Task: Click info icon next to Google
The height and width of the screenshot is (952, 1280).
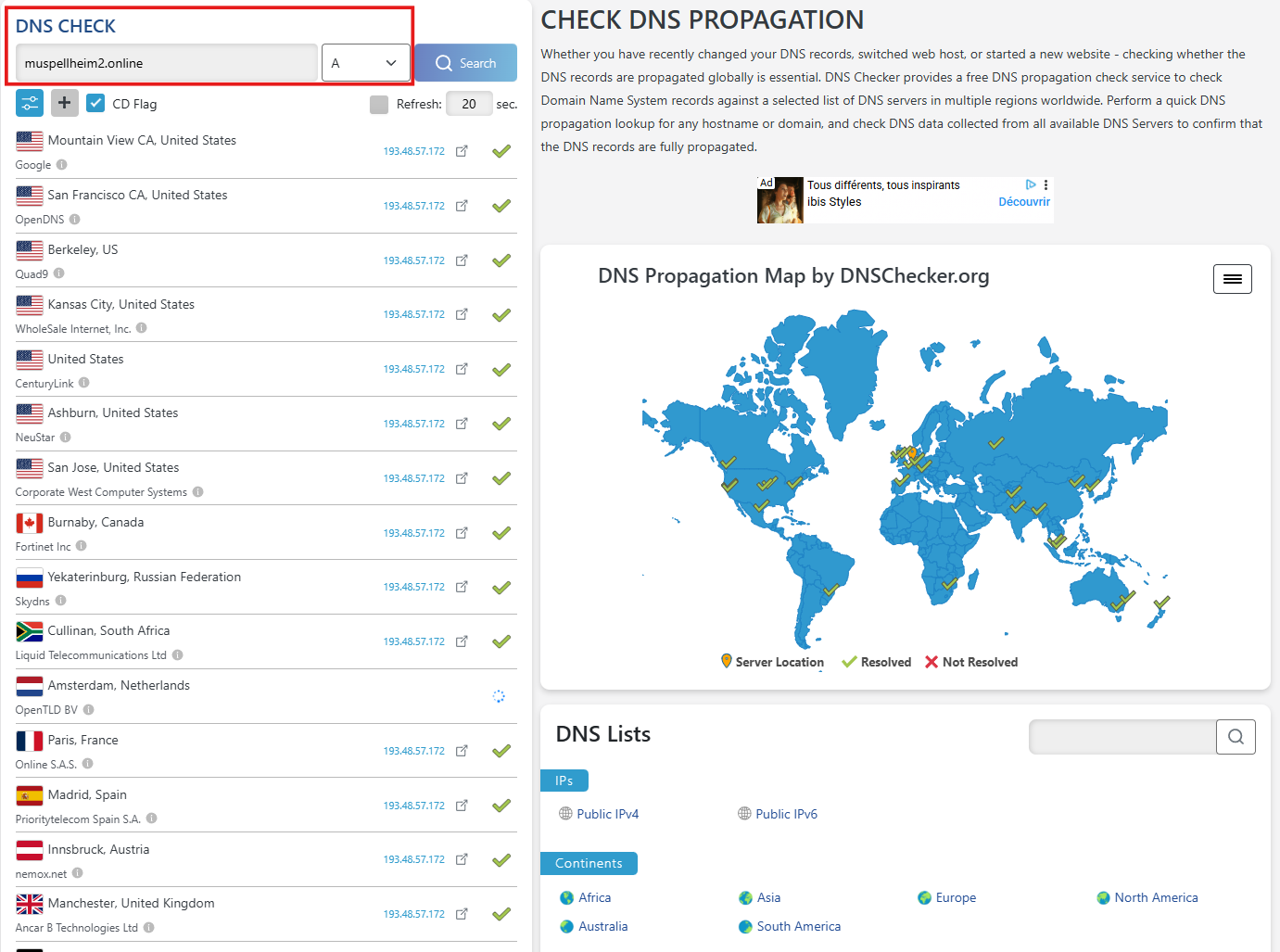Action: [62, 165]
